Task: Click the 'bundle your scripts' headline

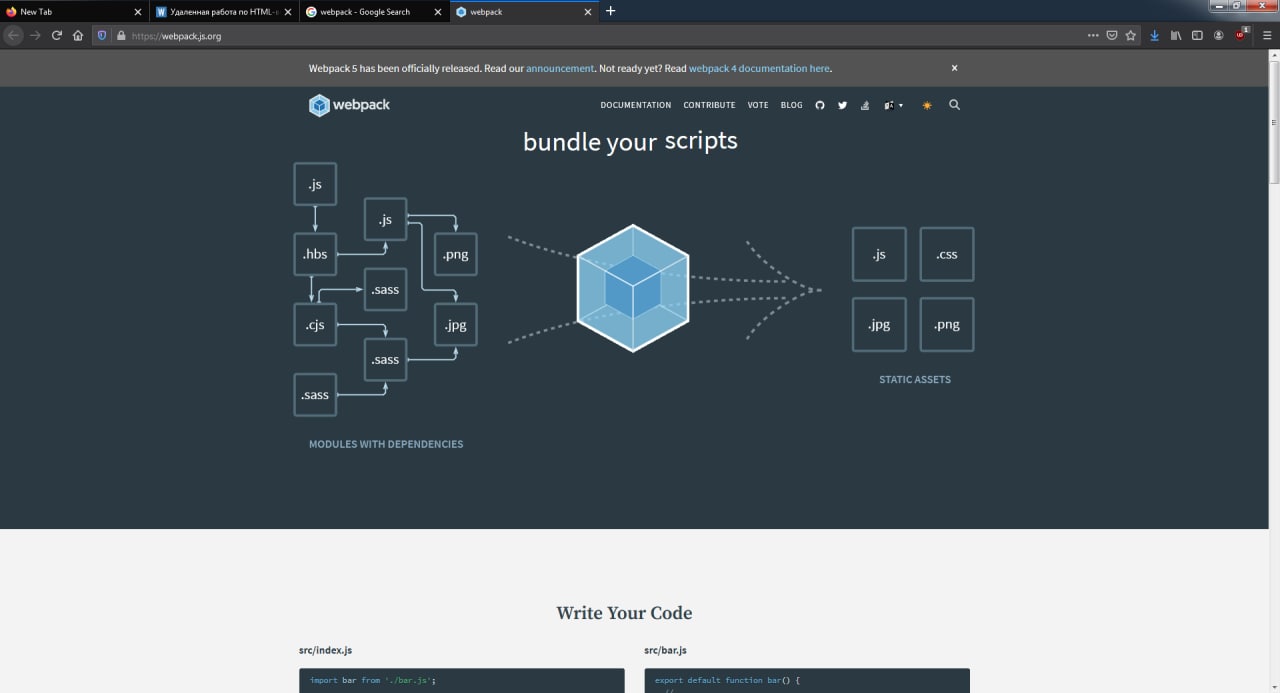Action: tap(630, 141)
